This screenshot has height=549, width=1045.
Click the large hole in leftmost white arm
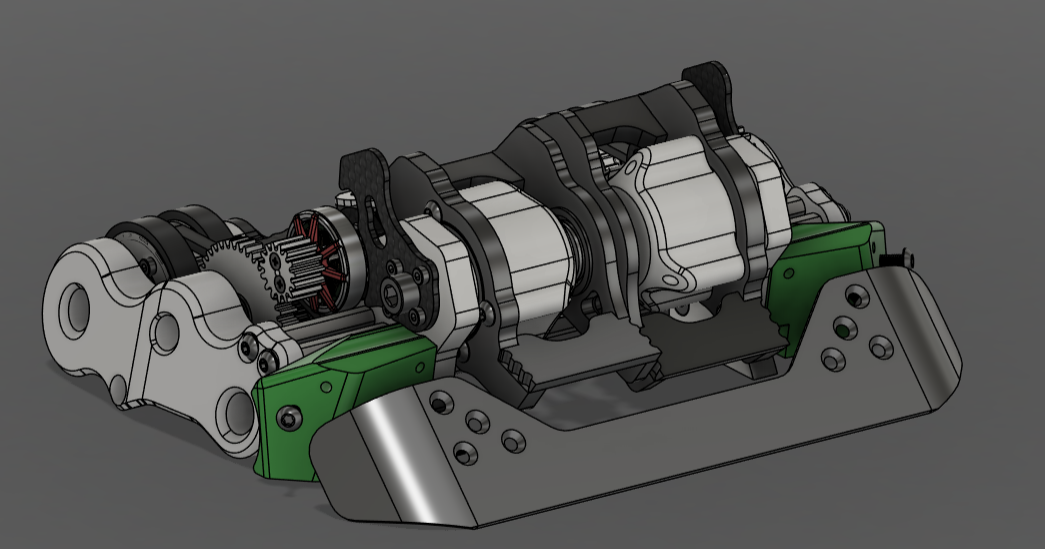tap(75, 302)
